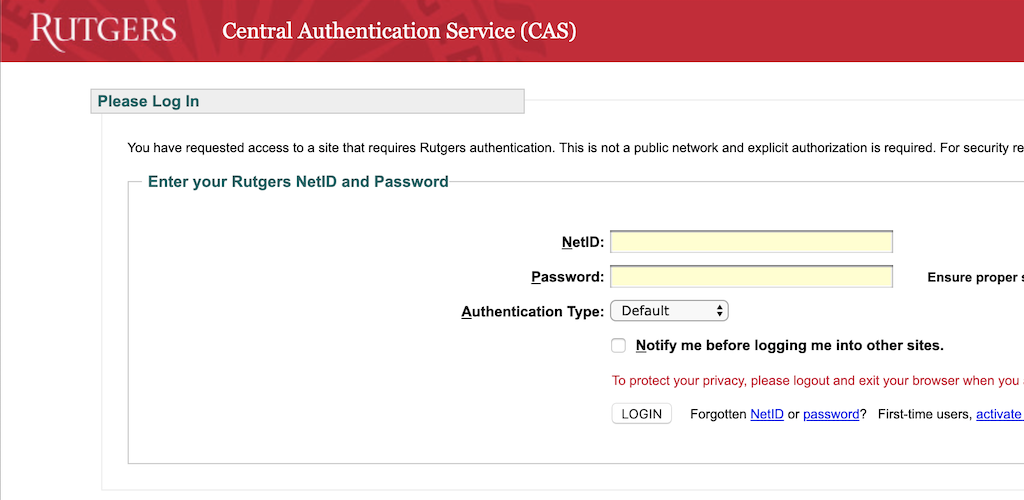Image resolution: width=1024 pixels, height=500 pixels.
Task: Click the red privacy logout warning text
Action: pos(817,381)
